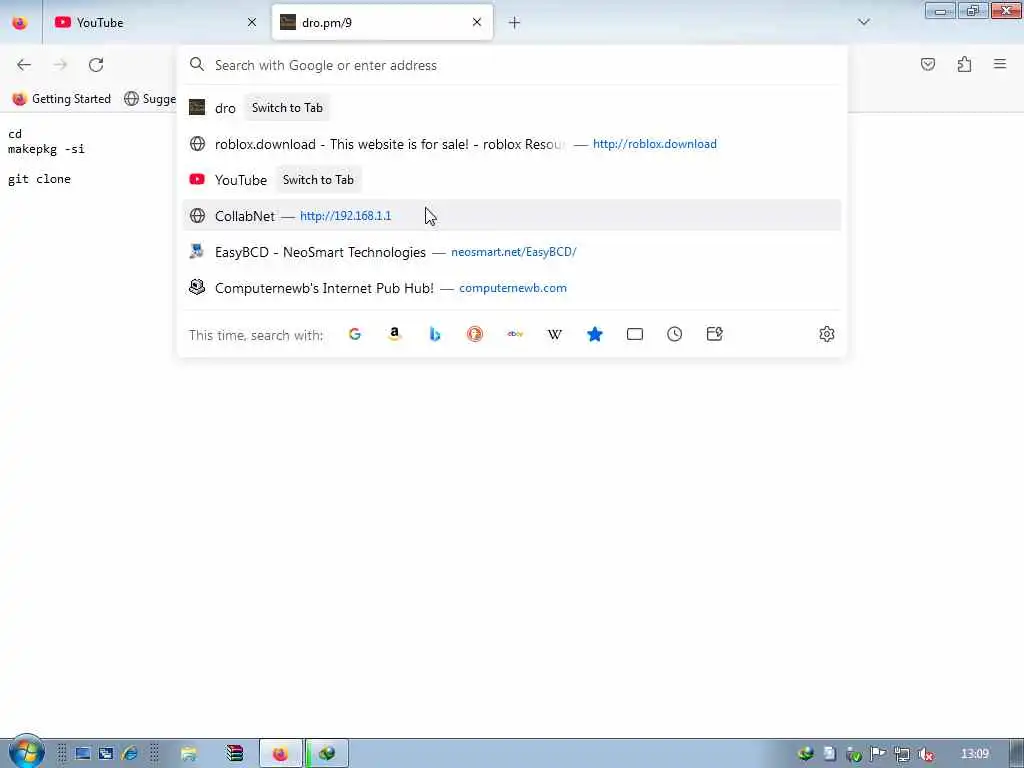Open Windows Explorer taskbar button
Viewport: 1024px width, 768px height.
pyautogui.click(x=189, y=754)
